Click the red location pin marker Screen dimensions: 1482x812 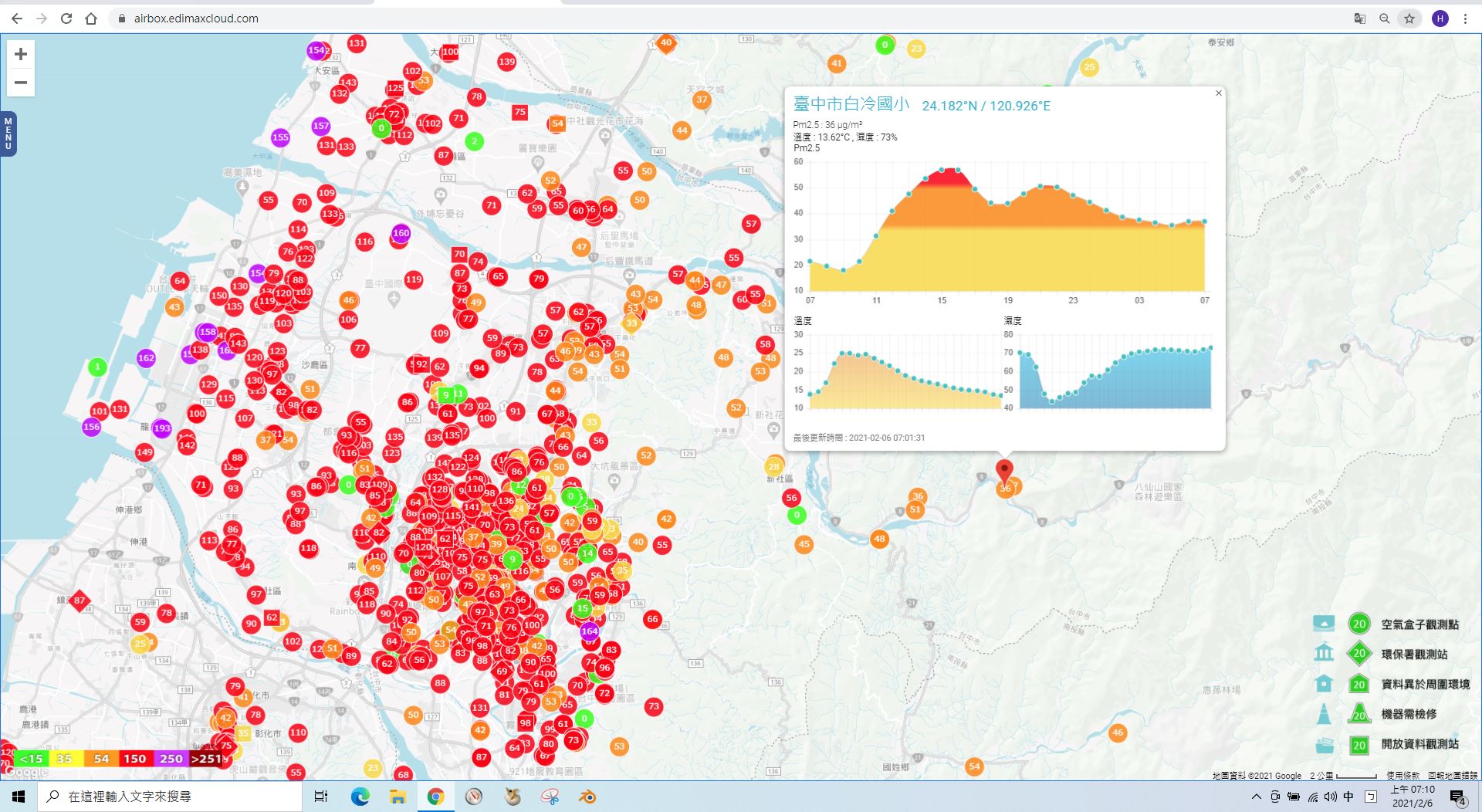[x=1004, y=472]
